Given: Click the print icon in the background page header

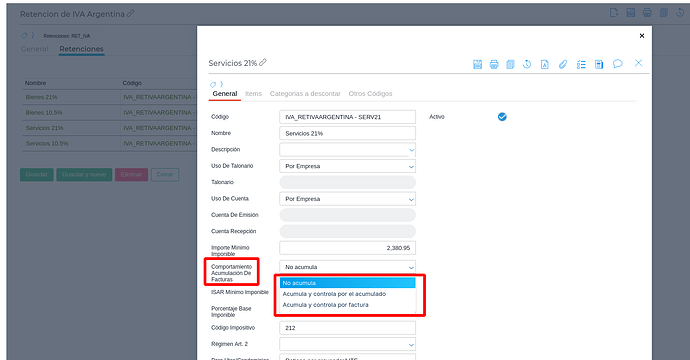Looking at the screenshot, I should point(647,13).
